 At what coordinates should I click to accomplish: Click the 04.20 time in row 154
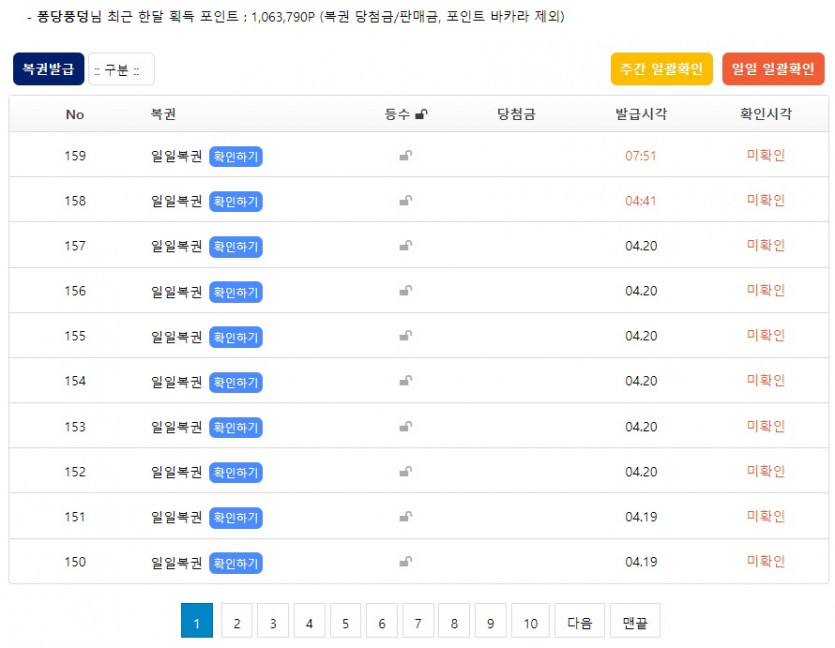(641, 381)
